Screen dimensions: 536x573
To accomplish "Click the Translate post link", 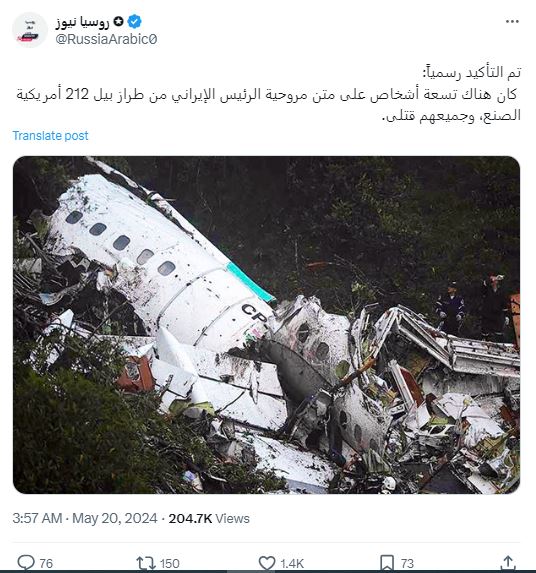I will click(50, 136).
